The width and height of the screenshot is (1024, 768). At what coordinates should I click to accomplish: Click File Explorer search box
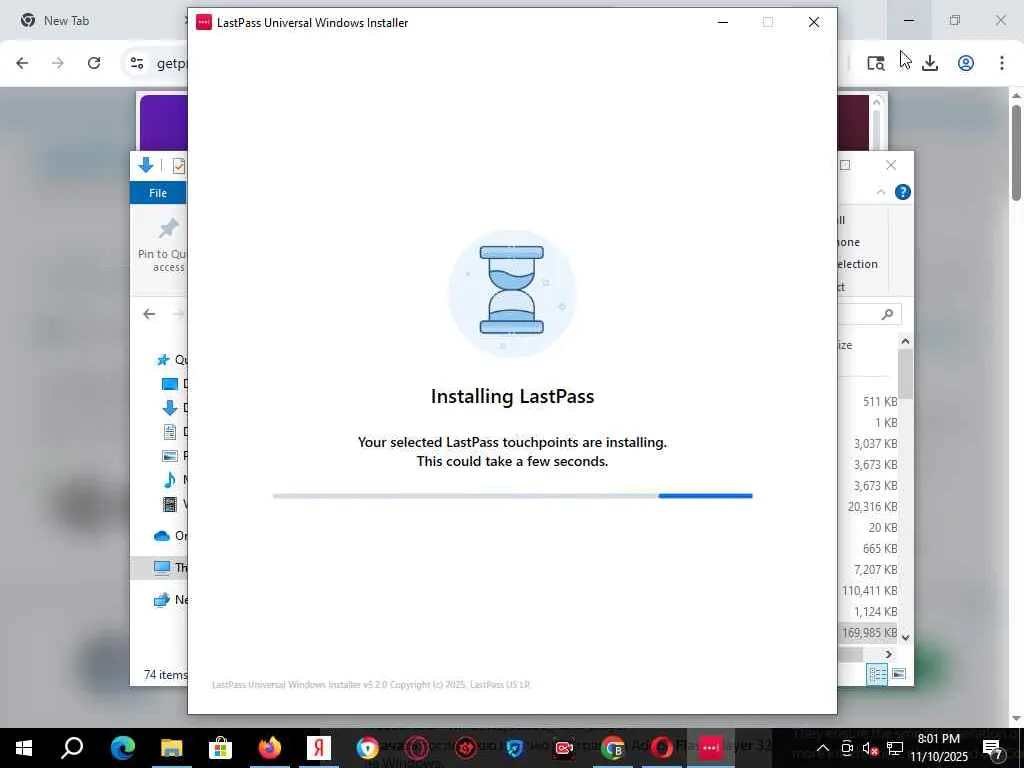869,314
